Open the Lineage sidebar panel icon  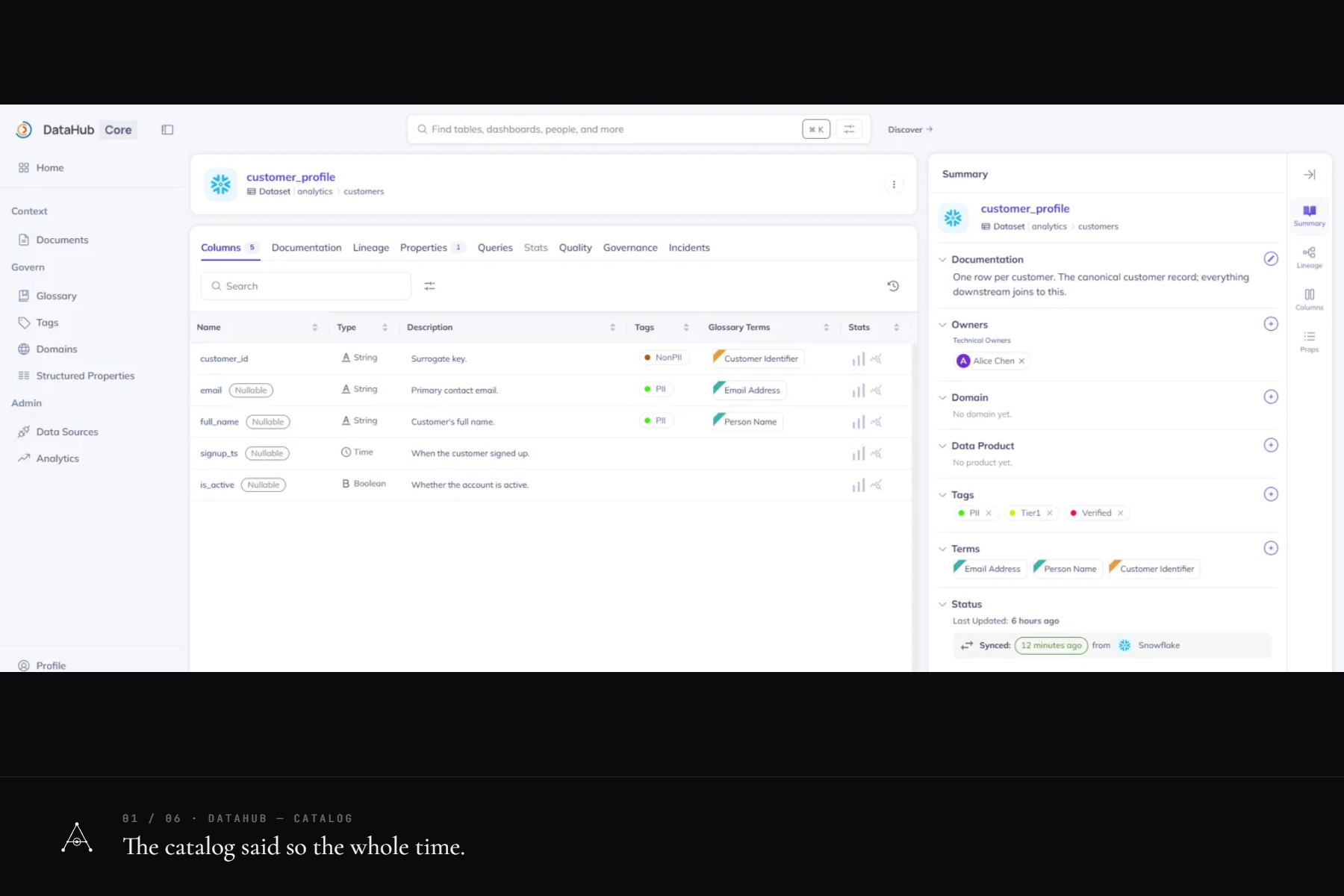(x=1310, y=257)
